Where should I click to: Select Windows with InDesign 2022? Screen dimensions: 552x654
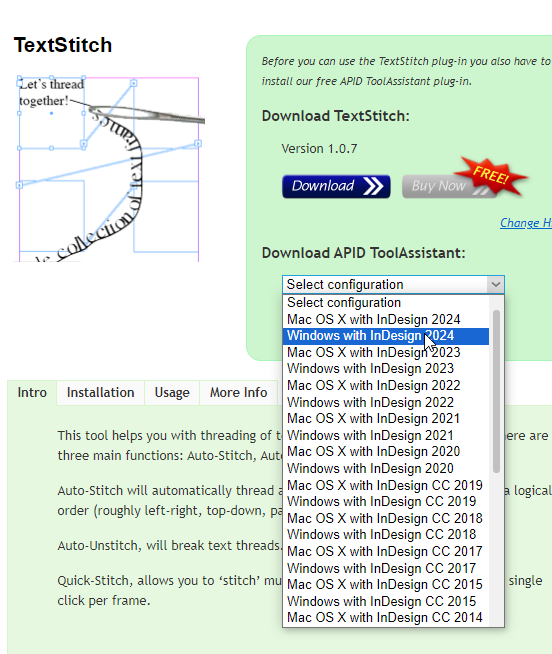click(386, 402)
